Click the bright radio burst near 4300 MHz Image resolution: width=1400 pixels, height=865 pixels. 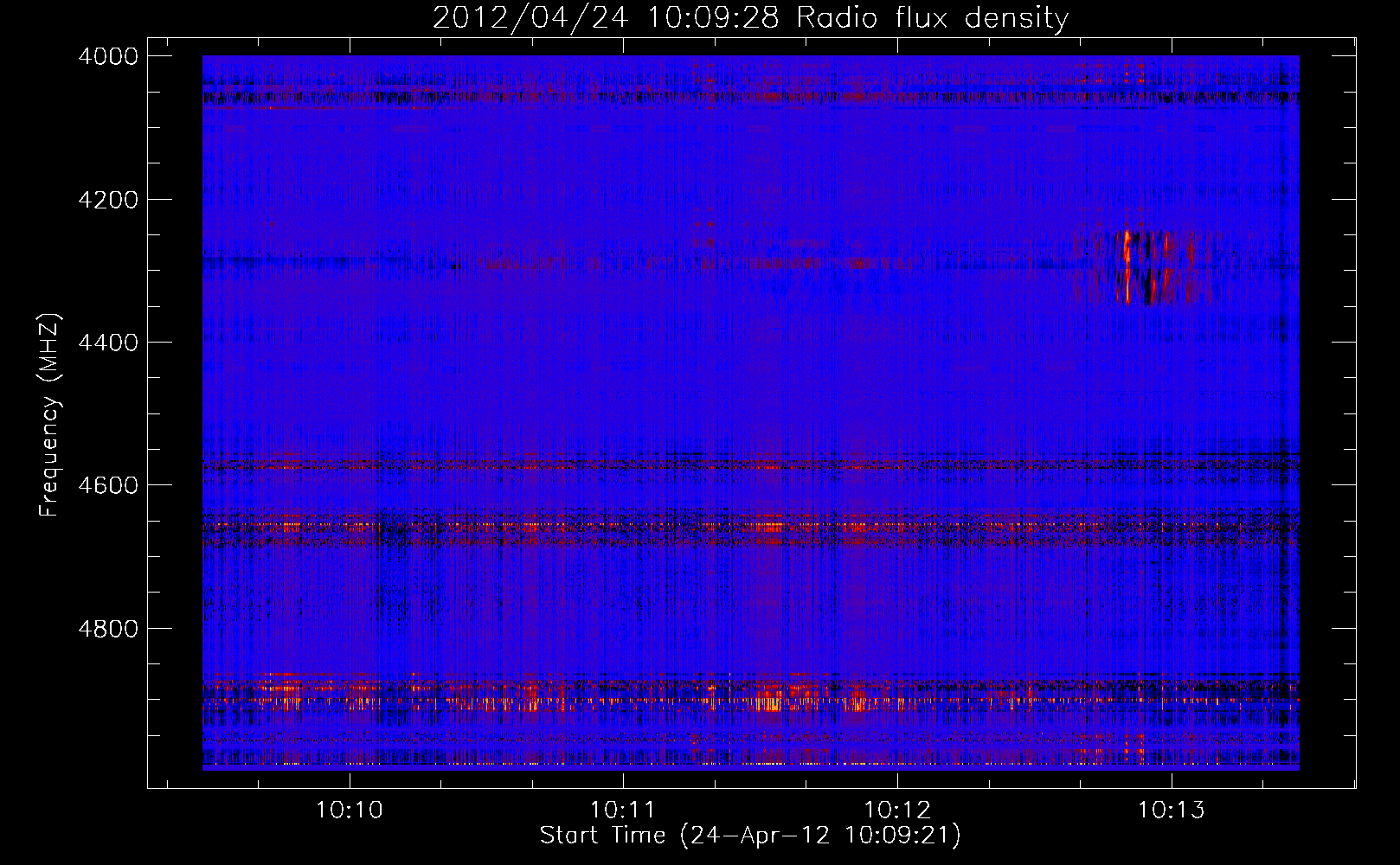point(1142,266)
